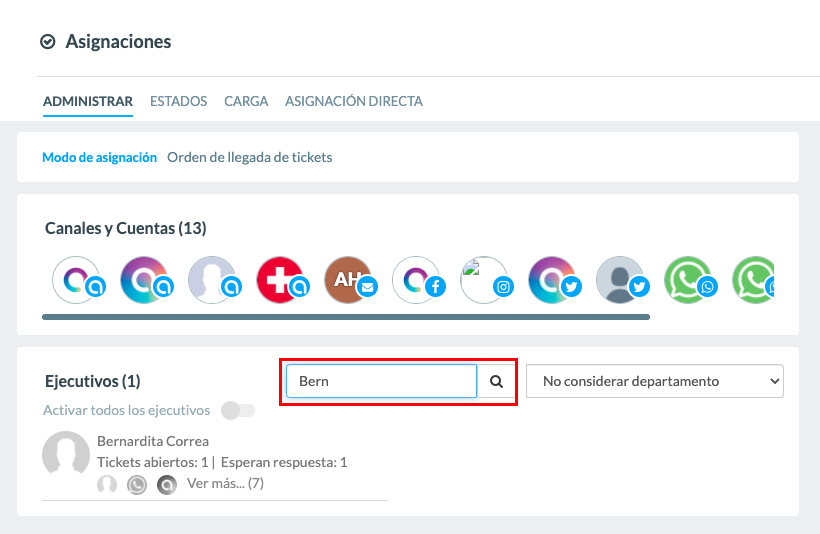Click the small profile channel icon under Bernardita
The height and width of the screenshot is (534, 820).
coord(107,484)
